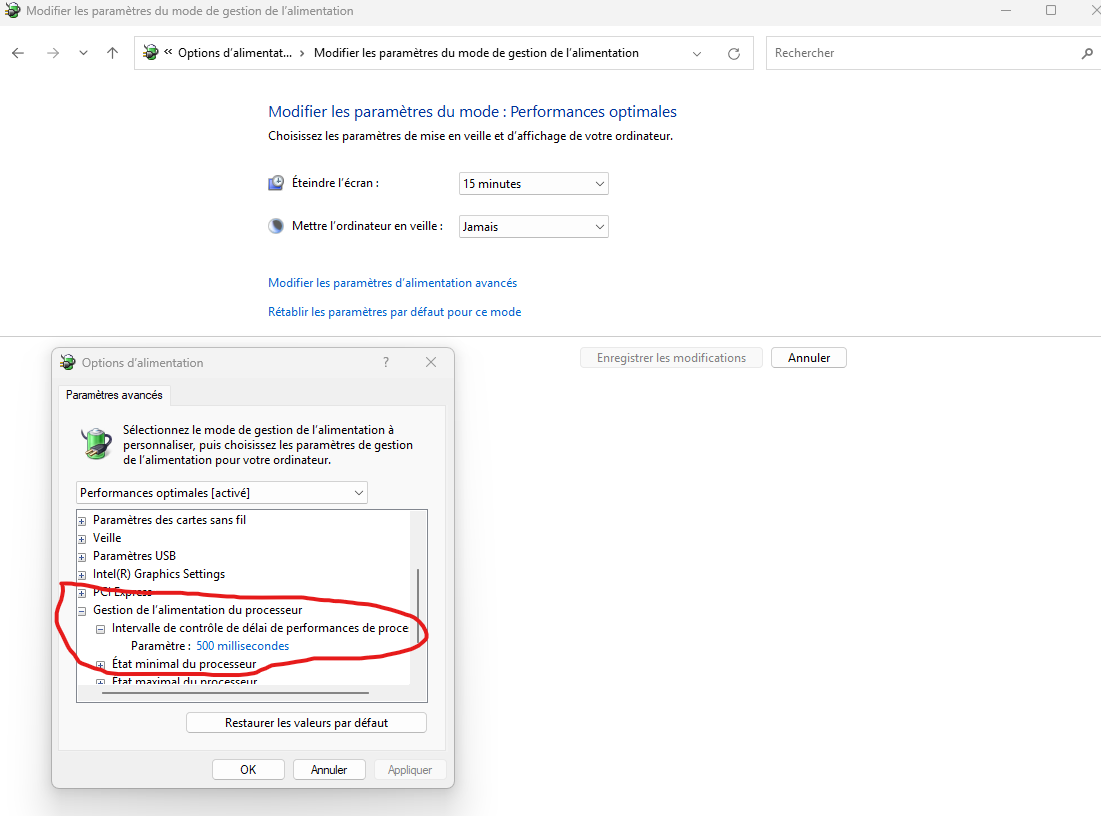This screenshot has height=816, width=1101.
Task: Expand Paramètres des cartes sans fil
Action: [82, 521]
